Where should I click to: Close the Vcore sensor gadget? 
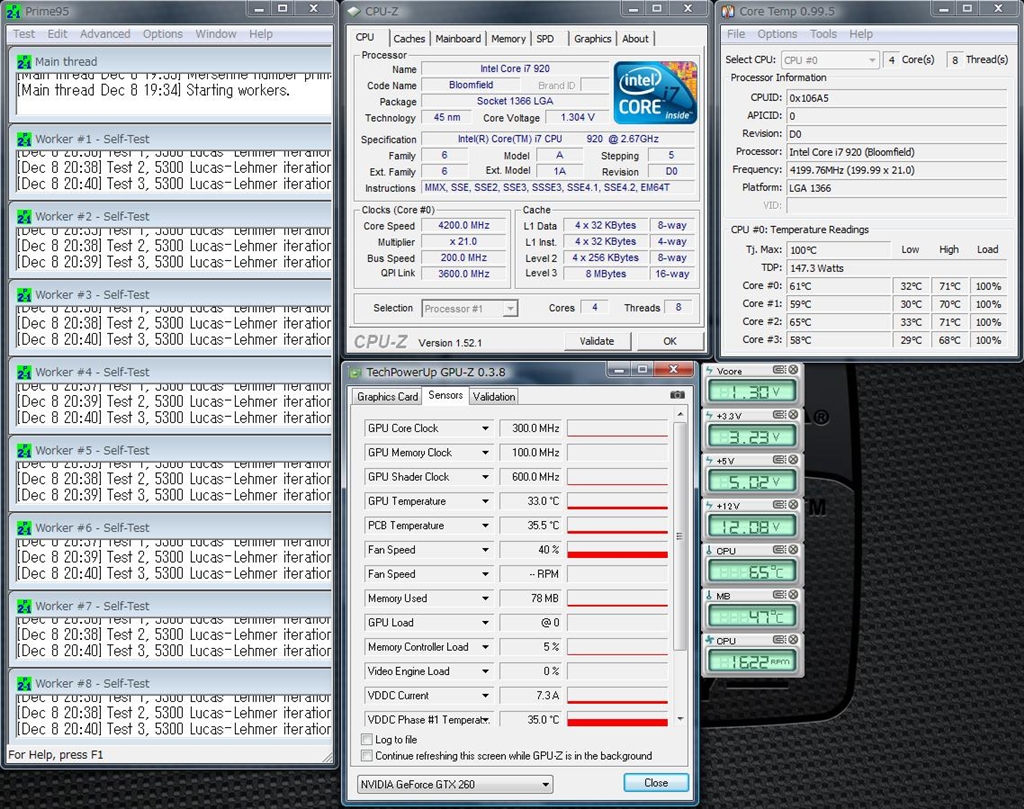coord(793,371)
